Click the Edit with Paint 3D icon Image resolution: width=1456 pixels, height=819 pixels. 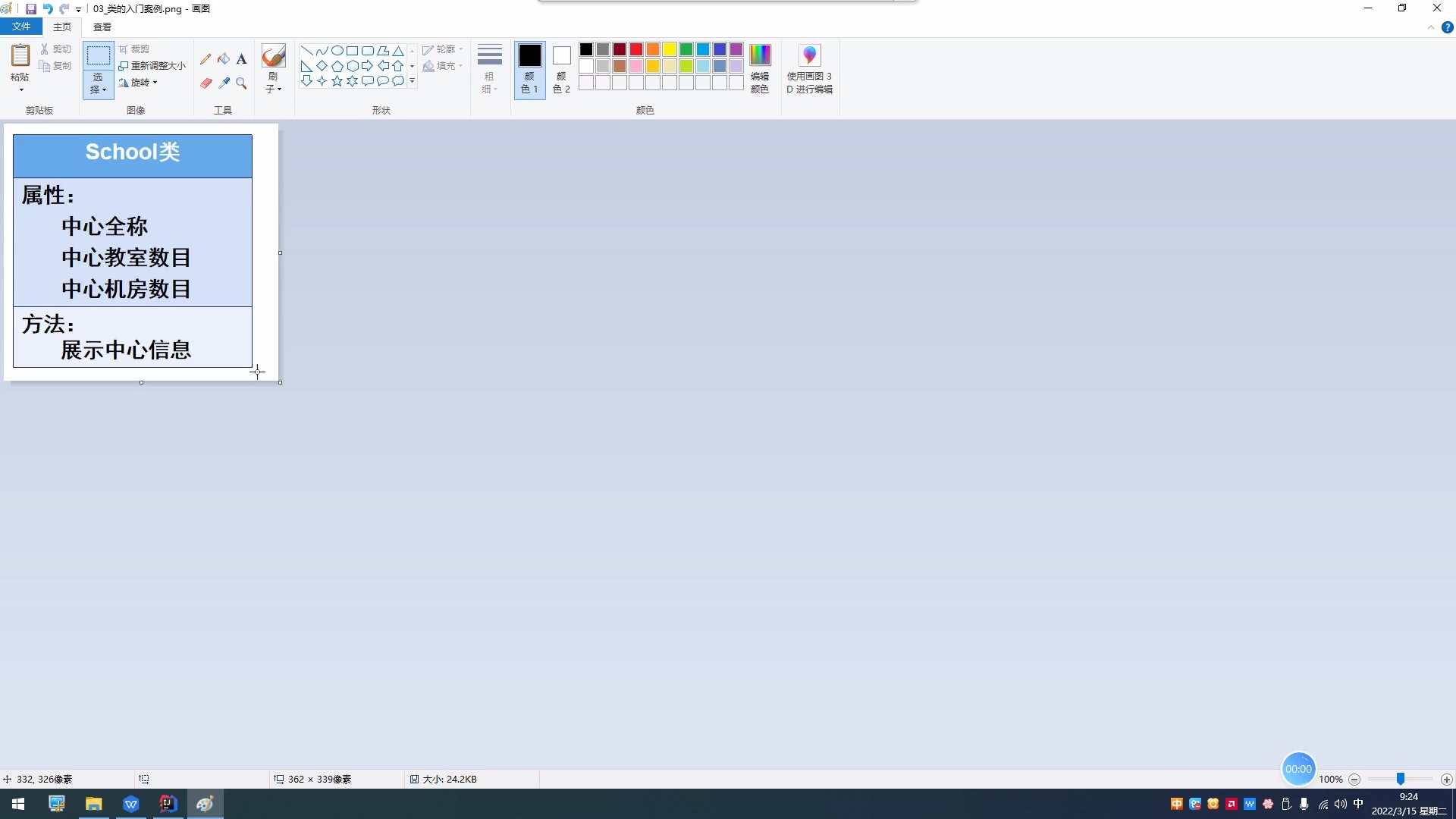tap(809, 56)
